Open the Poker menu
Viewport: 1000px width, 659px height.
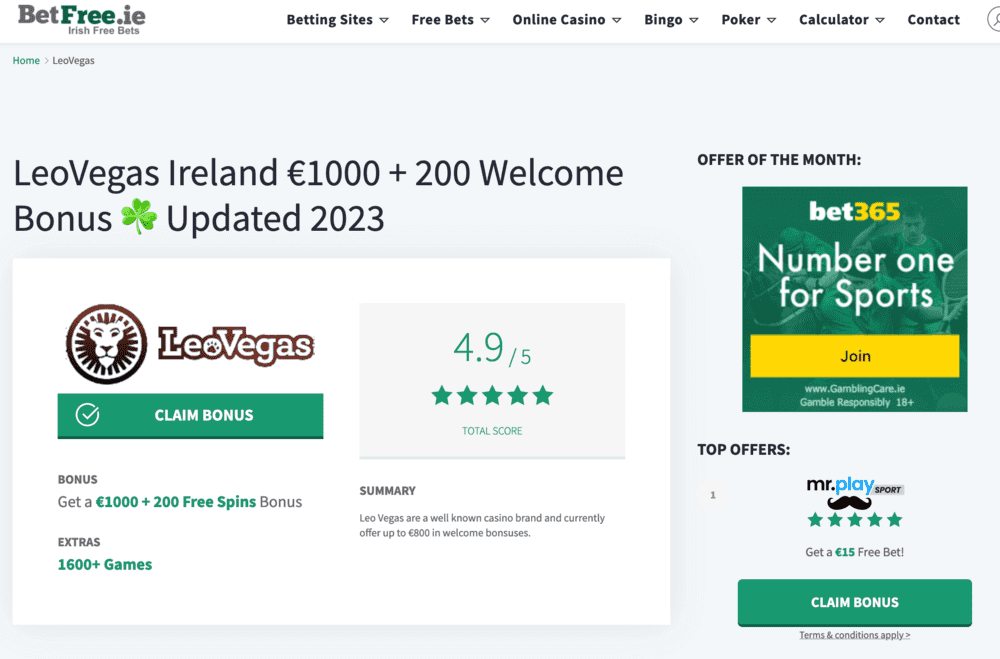point(748,20)
